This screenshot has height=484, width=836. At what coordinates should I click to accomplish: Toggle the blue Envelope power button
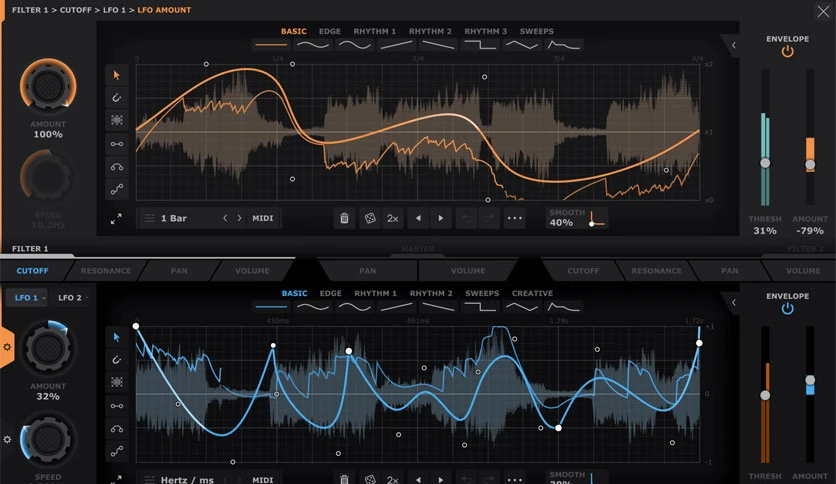(x=787, y=309)
